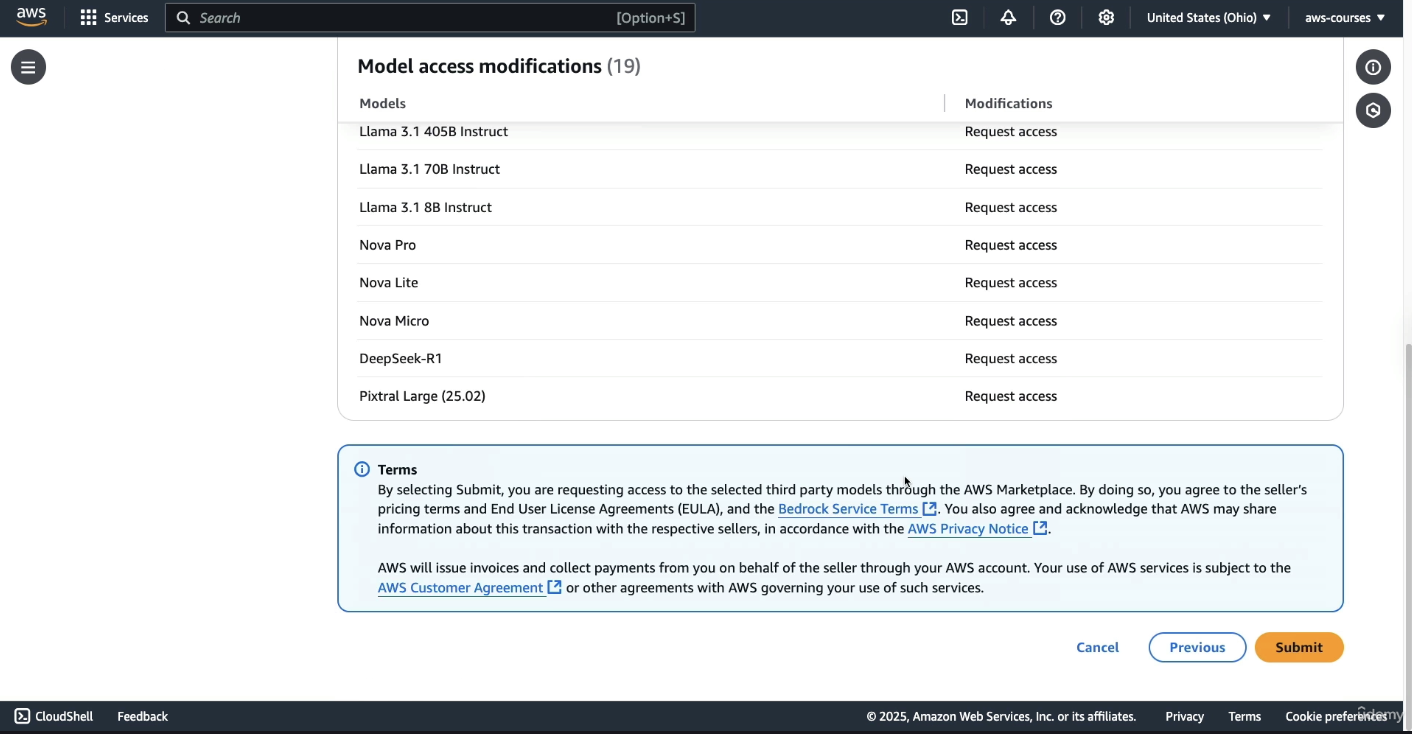Click Request access in the Pixtral Large row
1412x734 pixels.
tap(1010, 396)
